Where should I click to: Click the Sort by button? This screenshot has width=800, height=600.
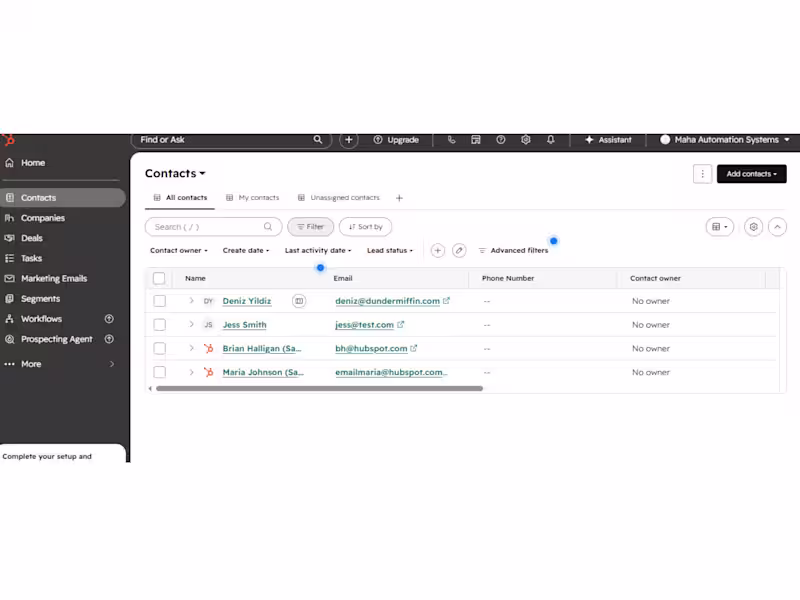pyautogui.click(x=365, y=227)
